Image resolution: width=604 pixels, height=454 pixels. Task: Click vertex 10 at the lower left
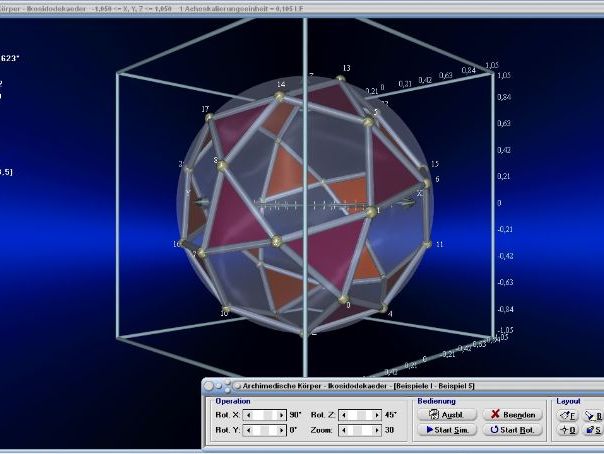coord(226,309)
